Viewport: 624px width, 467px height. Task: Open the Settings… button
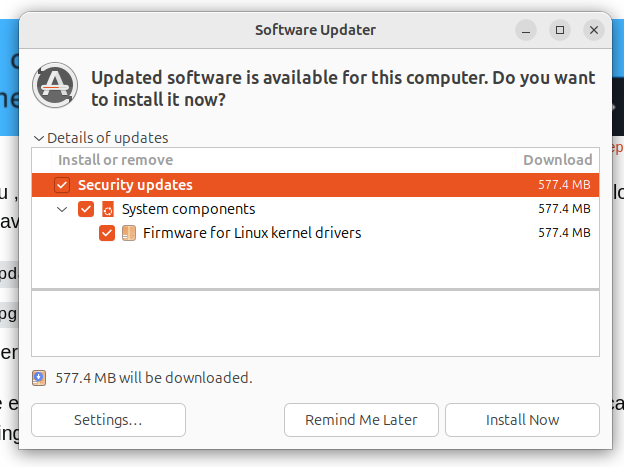pyautogui.click(x=108, y=420)
